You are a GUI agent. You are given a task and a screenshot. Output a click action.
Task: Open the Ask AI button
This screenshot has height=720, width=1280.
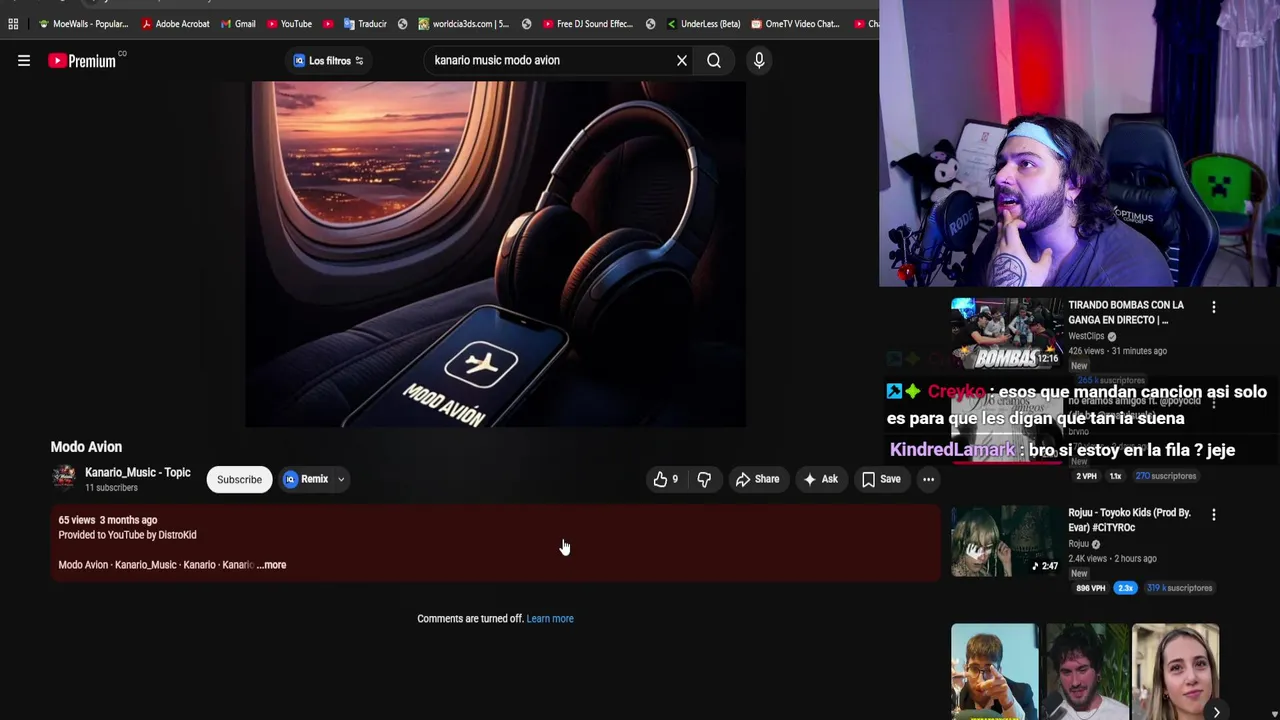click(x=820, y=479)
